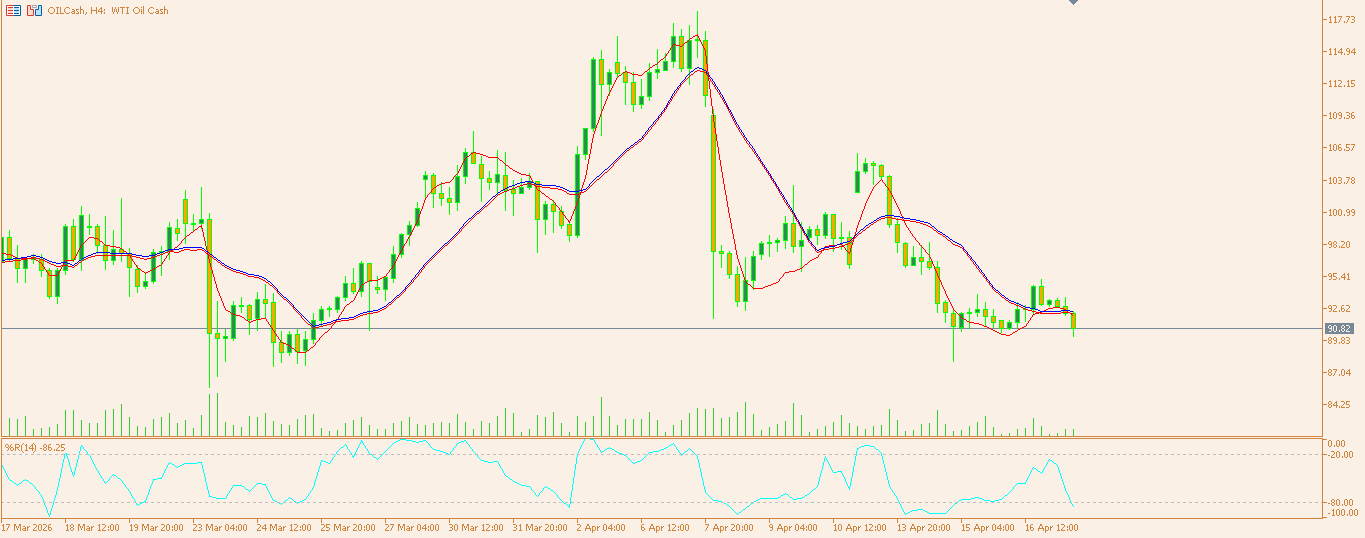Click the '18 Mar 12:00' time axis label
This screenshot has width=1365, height=538.
coord(93,527)
